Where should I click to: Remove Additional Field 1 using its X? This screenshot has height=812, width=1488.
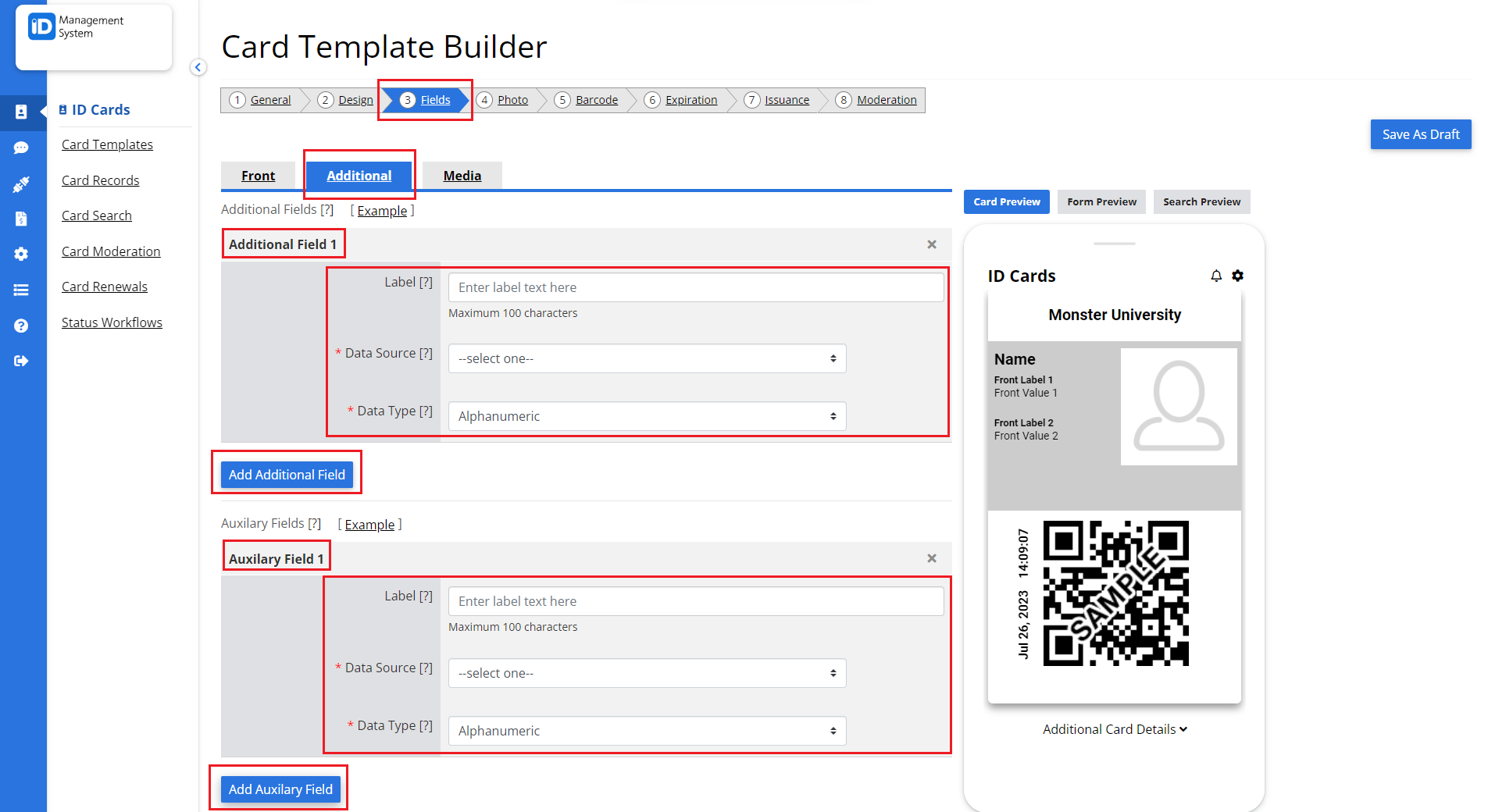point(931,244)
